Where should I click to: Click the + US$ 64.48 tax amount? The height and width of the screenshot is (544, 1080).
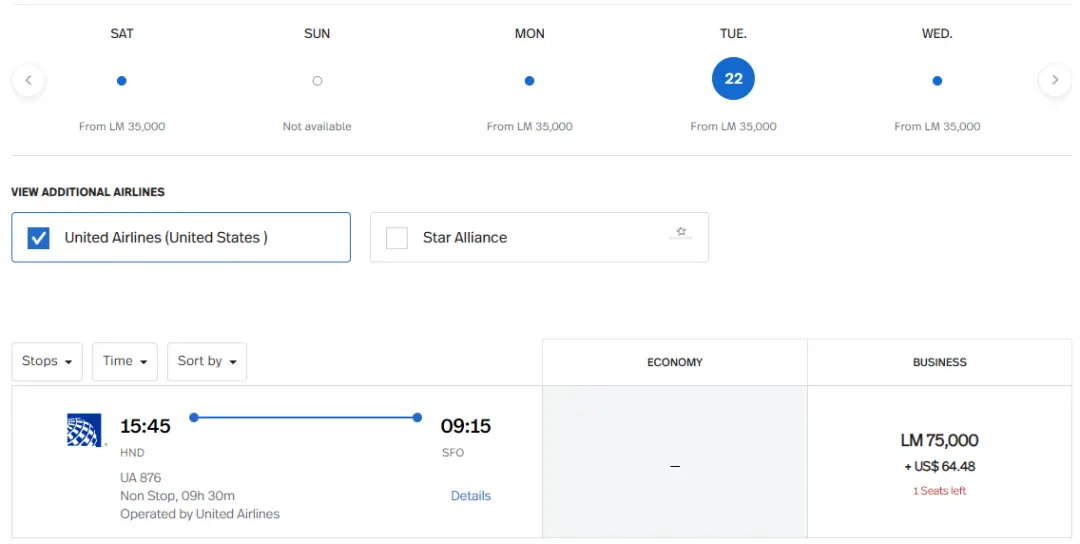(x=939, y=467)
